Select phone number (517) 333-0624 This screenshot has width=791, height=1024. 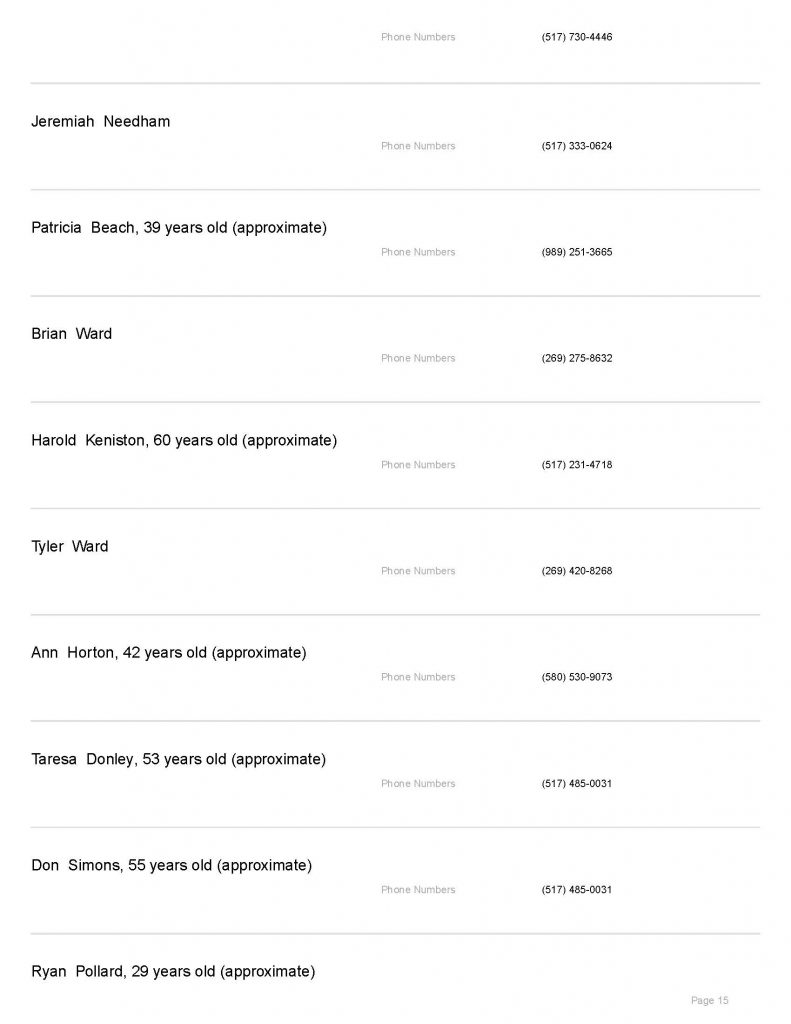tap(577, 146)
